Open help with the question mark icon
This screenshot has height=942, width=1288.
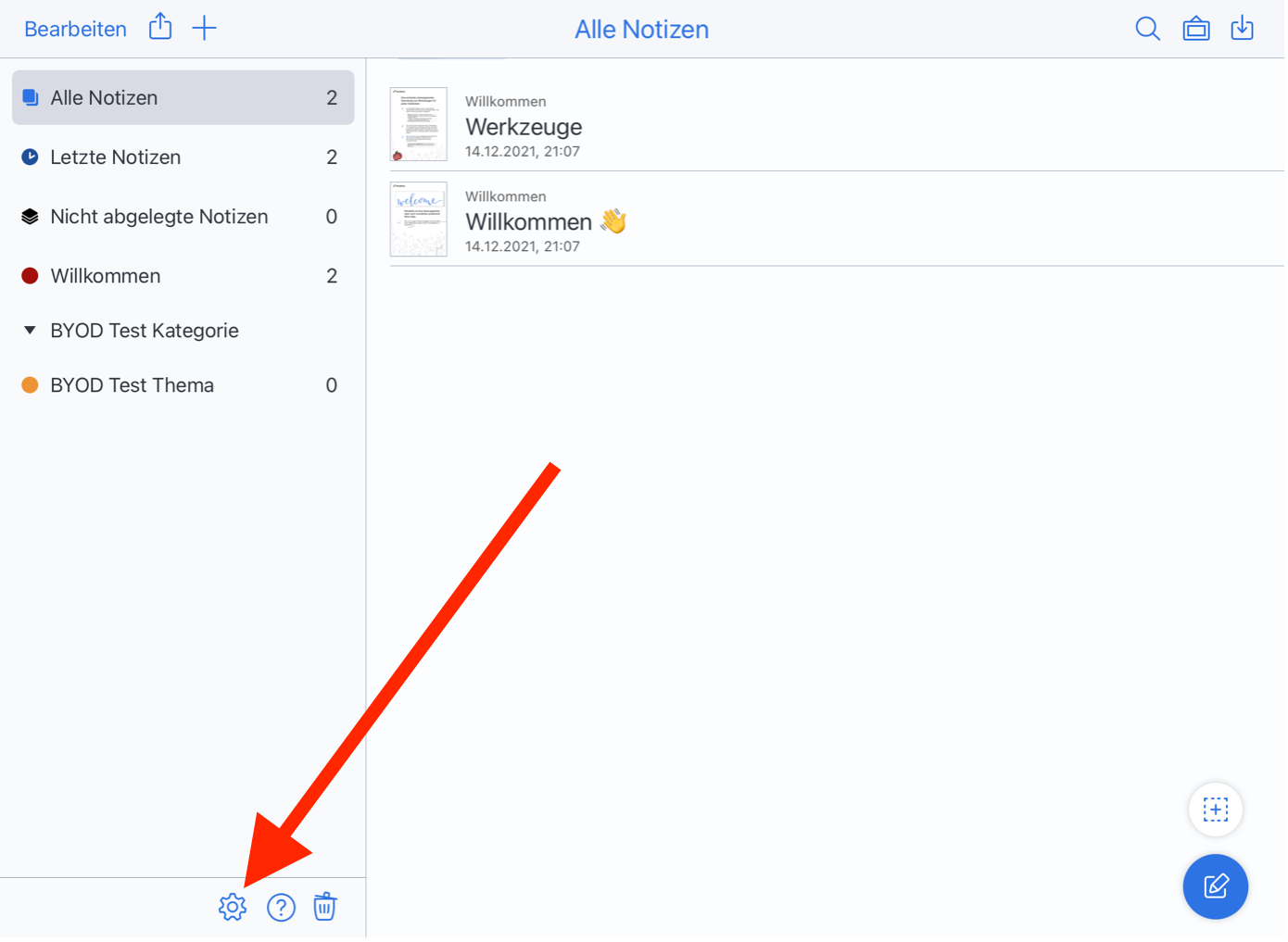281,907
